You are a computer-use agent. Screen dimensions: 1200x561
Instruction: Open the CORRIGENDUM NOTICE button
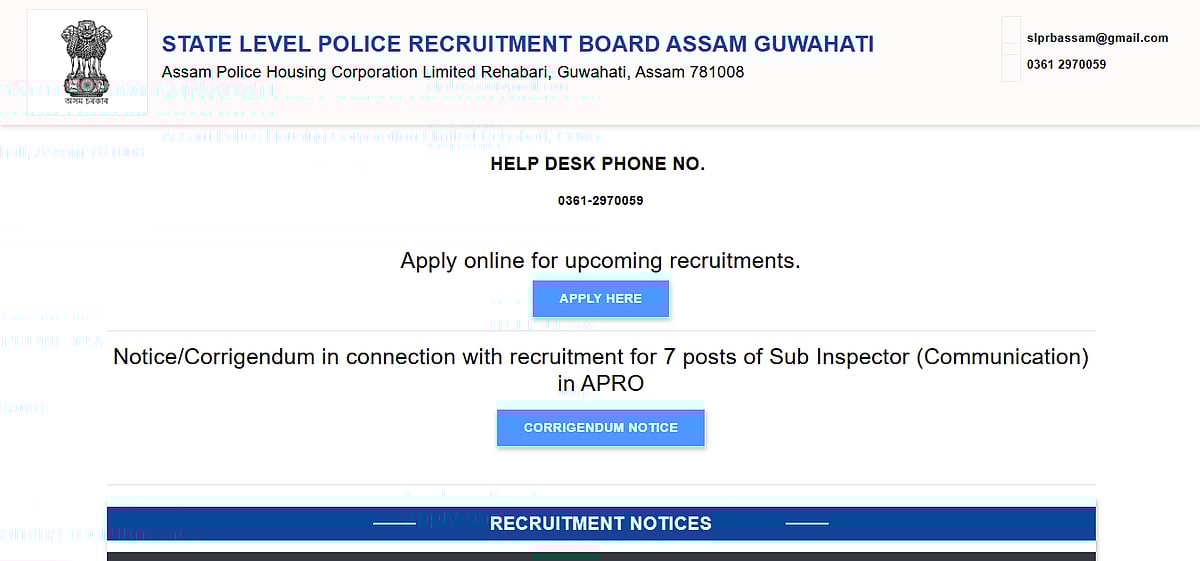coord(600,428)
